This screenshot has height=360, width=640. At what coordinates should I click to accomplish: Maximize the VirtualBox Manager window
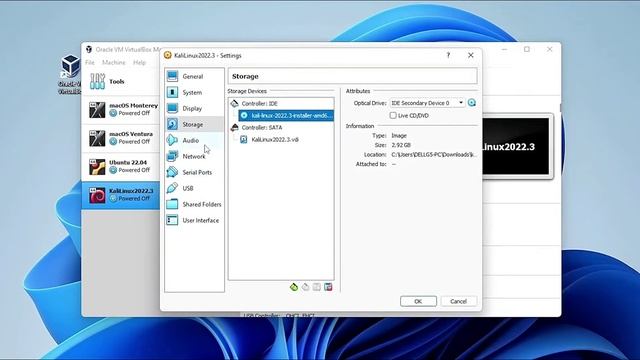tap(527, 49)
